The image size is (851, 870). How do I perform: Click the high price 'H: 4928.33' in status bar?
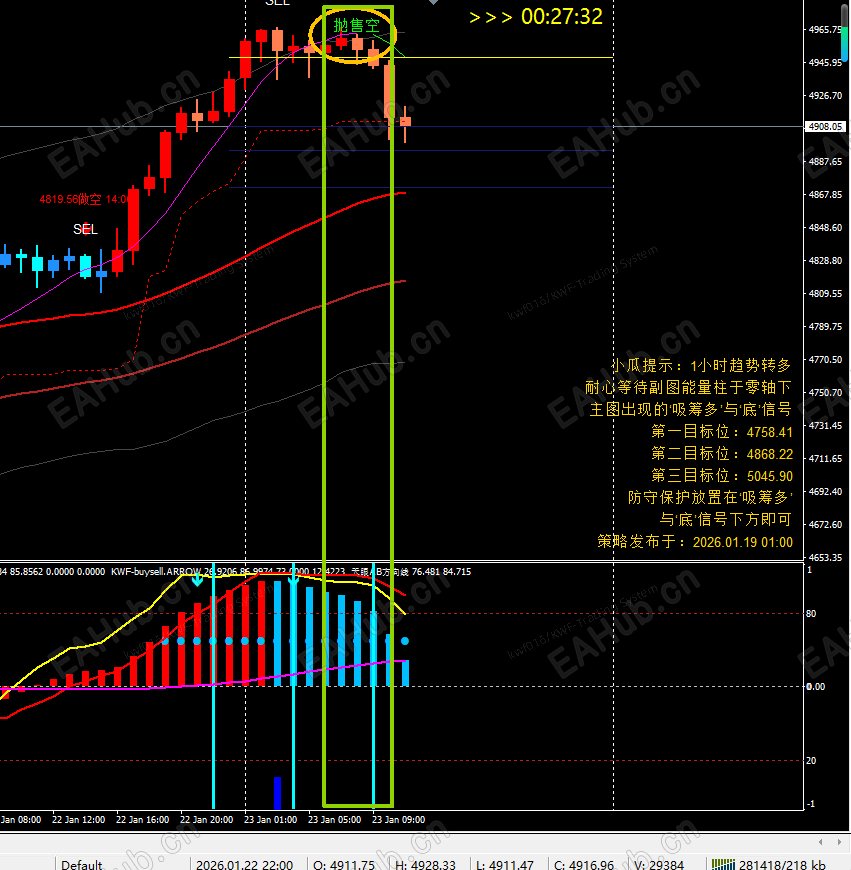pos(426,864)
